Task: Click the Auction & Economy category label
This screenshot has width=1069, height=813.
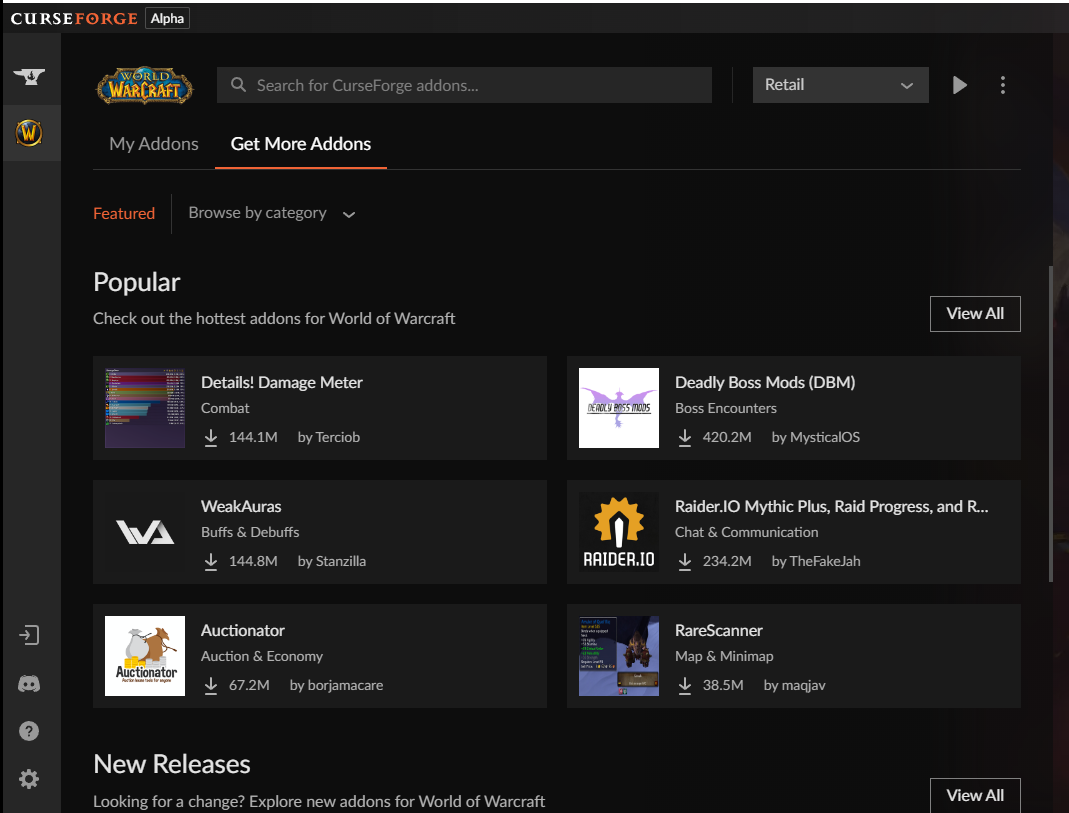Action: 262,656
